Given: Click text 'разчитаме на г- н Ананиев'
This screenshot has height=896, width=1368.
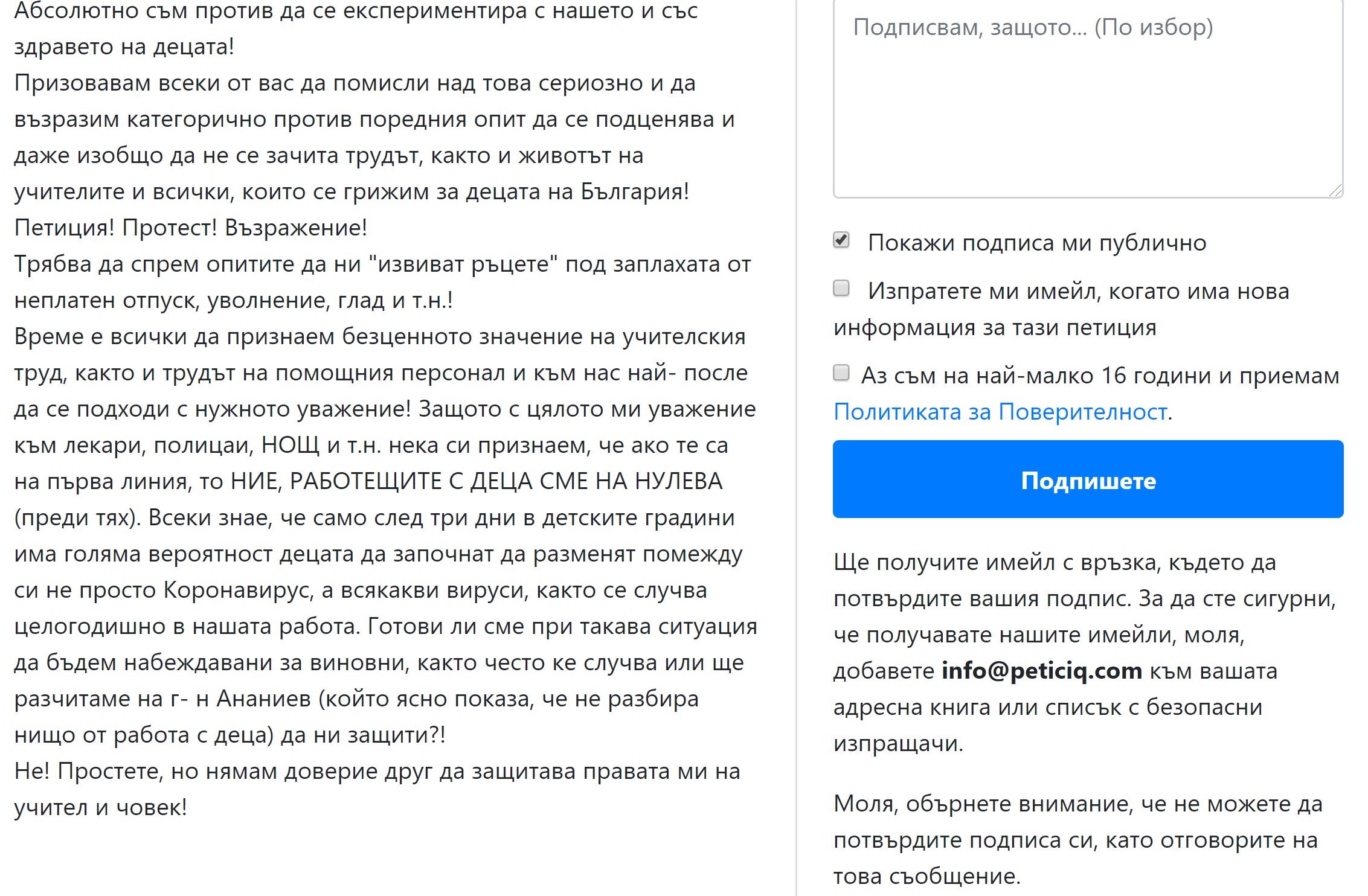Looking at the screenshot, I should point(163,699).
